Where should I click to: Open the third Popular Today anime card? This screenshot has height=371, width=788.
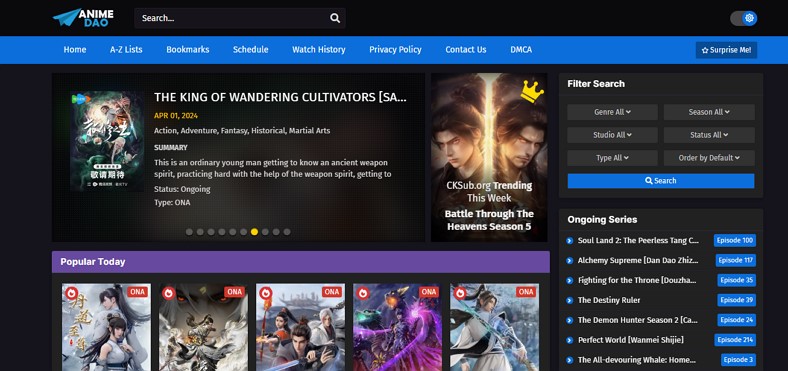tap(300, 327)
